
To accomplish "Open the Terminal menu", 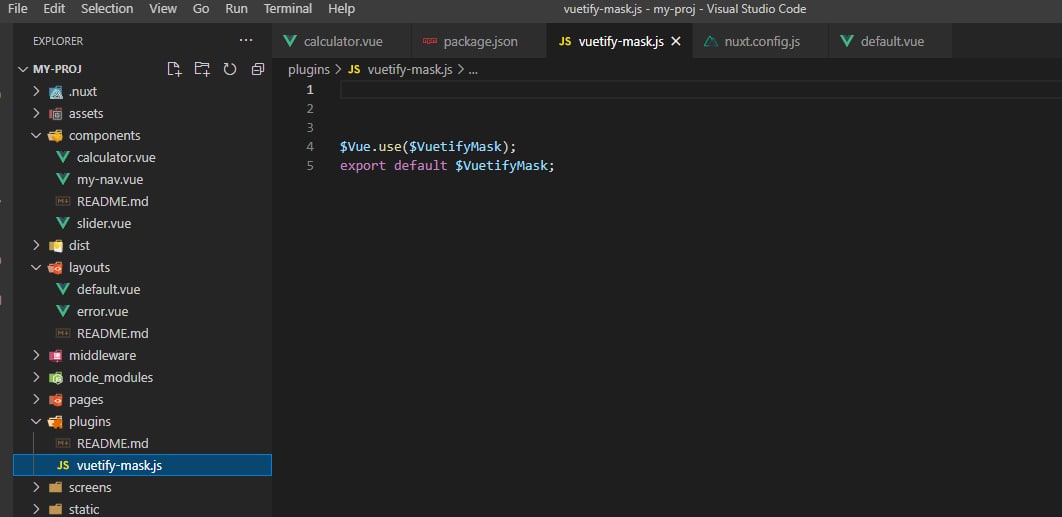I will click(288, 9).
